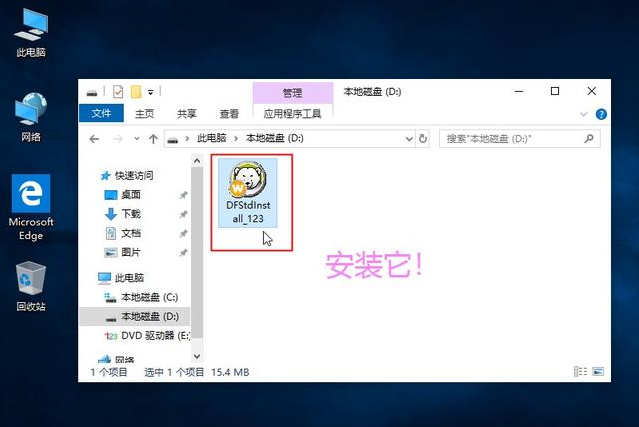Open 图片 in the navigation pane
Image resolution: width=639 pixels, height=427 pixels.
(123, 252)
